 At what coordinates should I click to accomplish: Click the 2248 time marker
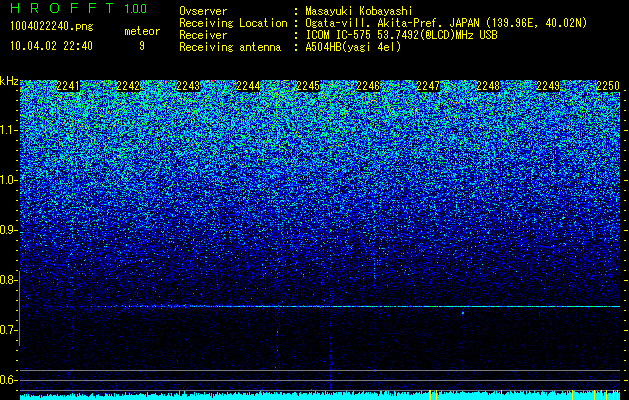click(x=488, y=86)
